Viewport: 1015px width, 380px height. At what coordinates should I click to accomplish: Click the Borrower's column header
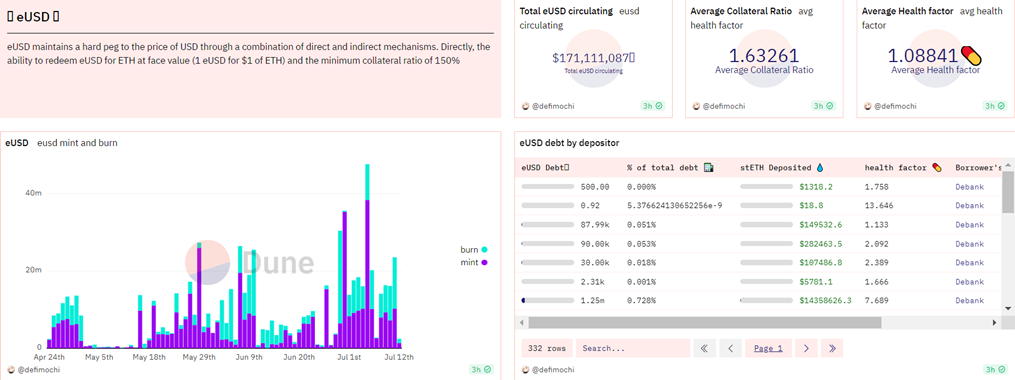979,168
